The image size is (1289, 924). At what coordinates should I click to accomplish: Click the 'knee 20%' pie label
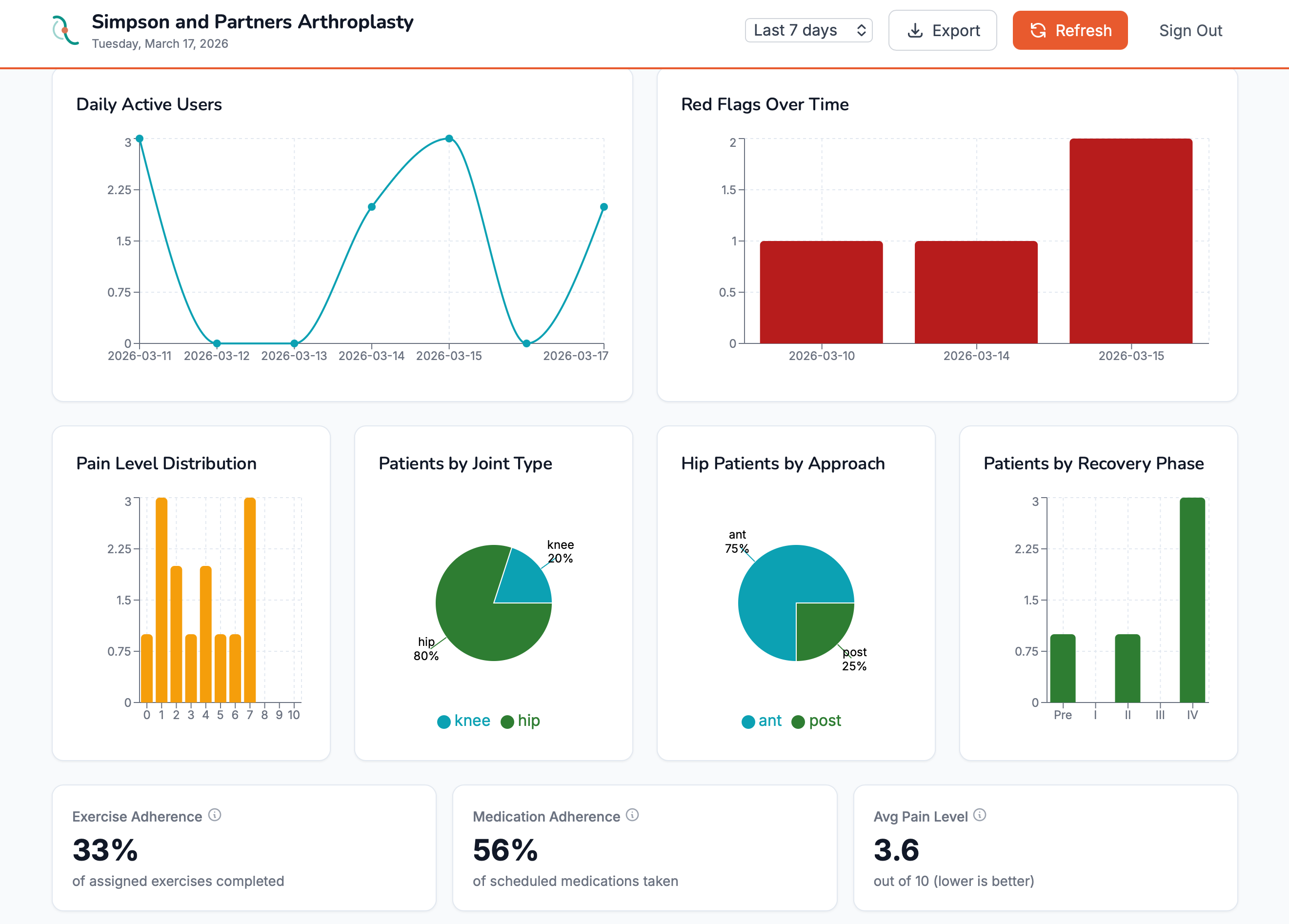pos(561,551)
